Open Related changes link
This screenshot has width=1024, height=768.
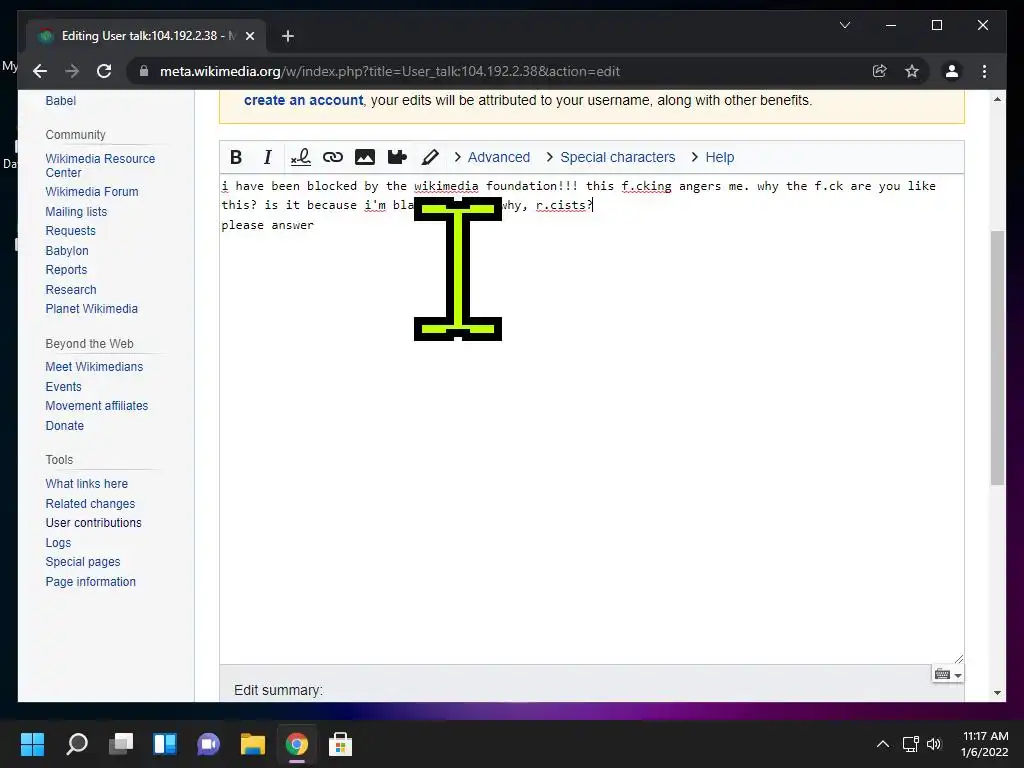click(x=90, y=504)
